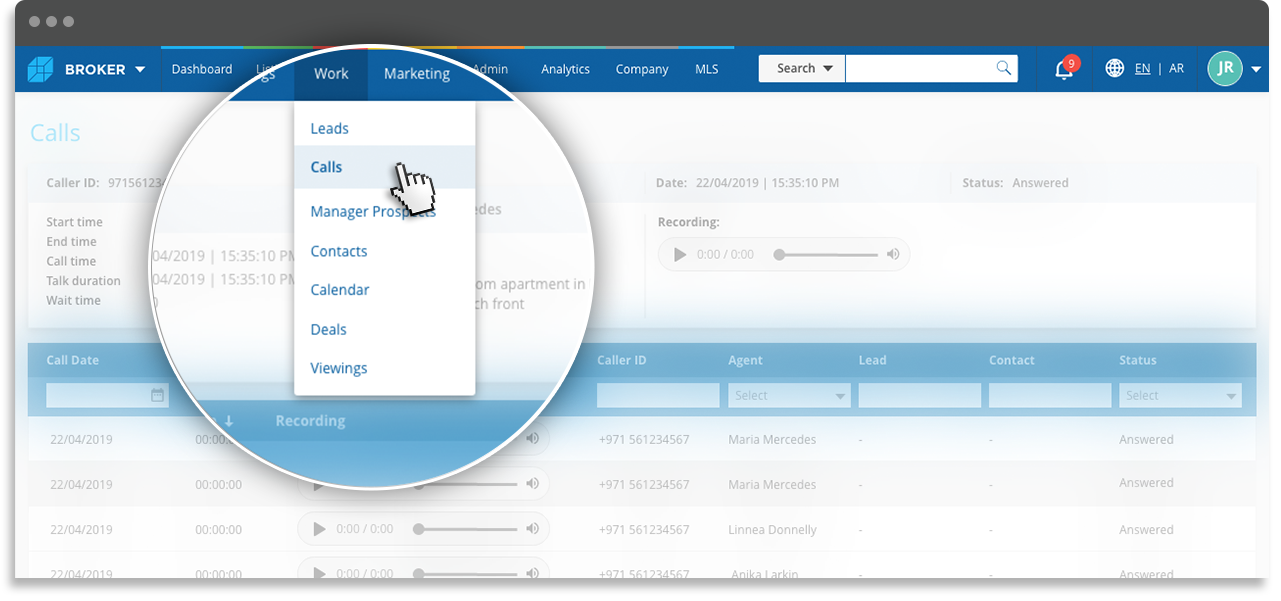Click the Recording column header
The height and width of the screenshot is (601, 1281).
coord(310,421)
